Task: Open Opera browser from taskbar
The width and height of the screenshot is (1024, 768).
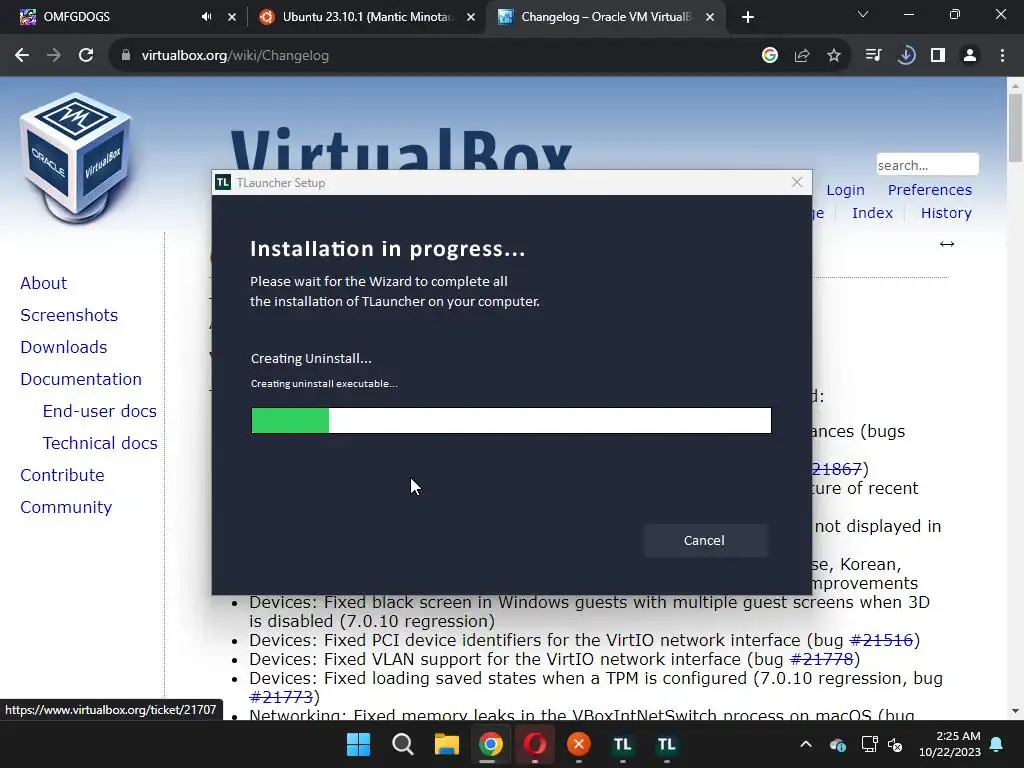Action: coord(534,744)
